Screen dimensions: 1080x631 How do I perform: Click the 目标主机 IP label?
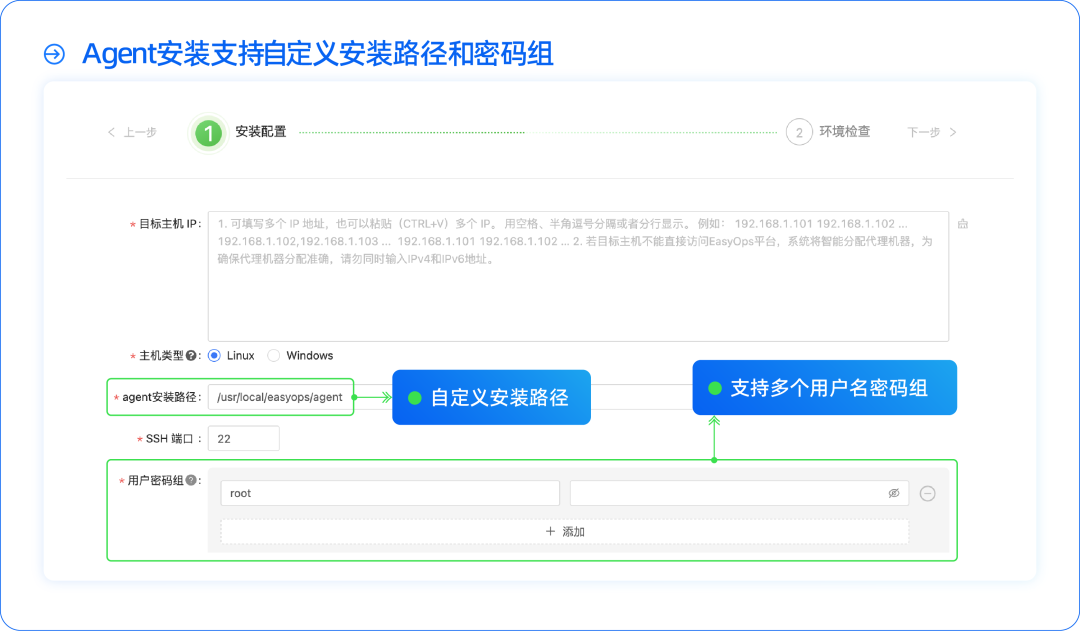(x=169, y=224)
